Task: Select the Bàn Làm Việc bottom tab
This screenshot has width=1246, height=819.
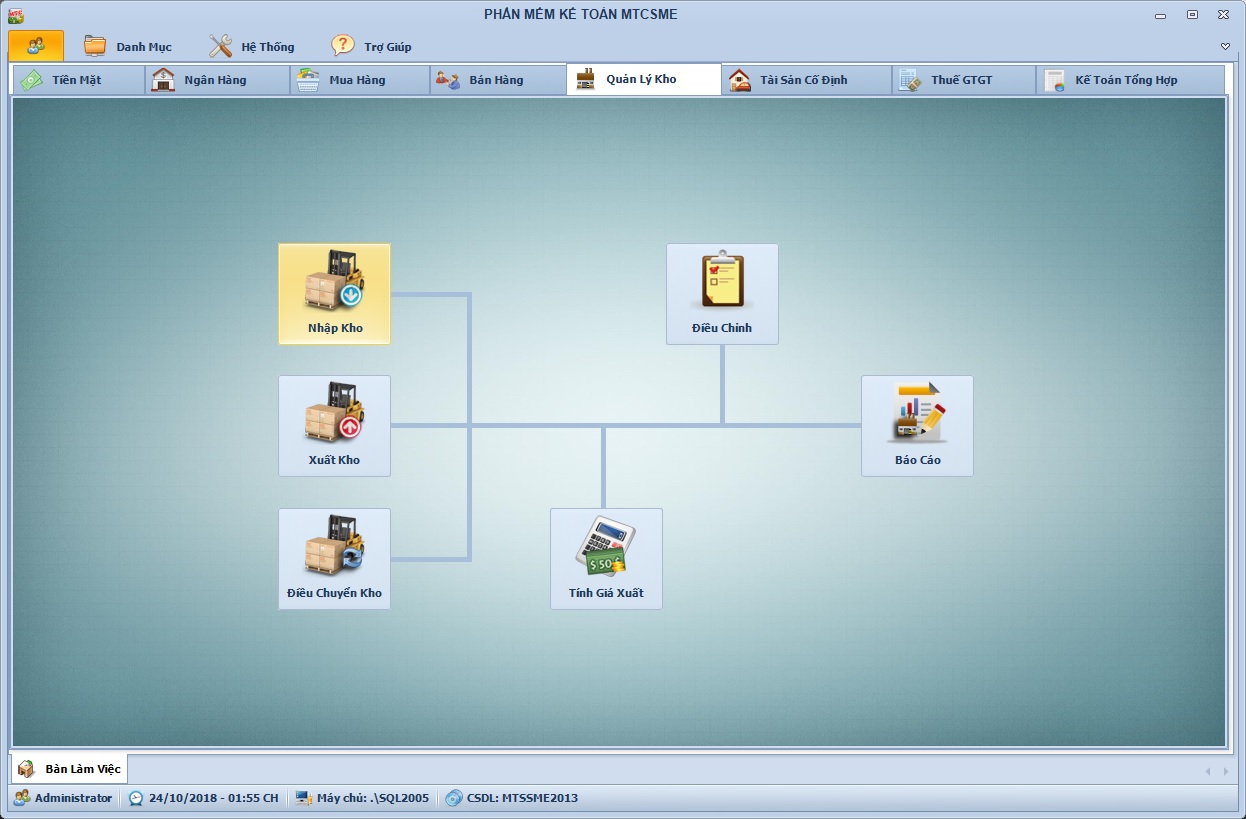Action: (70, 769)
